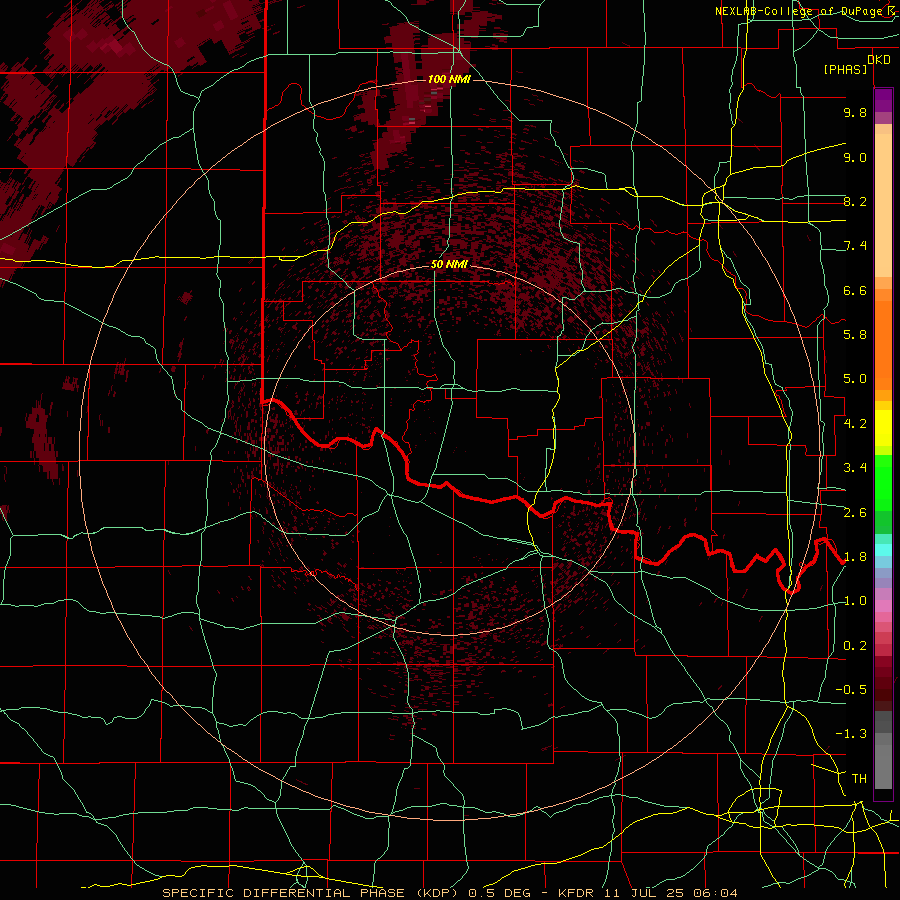Click the "50 NMI" range ring label

click(x=449, y=264)
